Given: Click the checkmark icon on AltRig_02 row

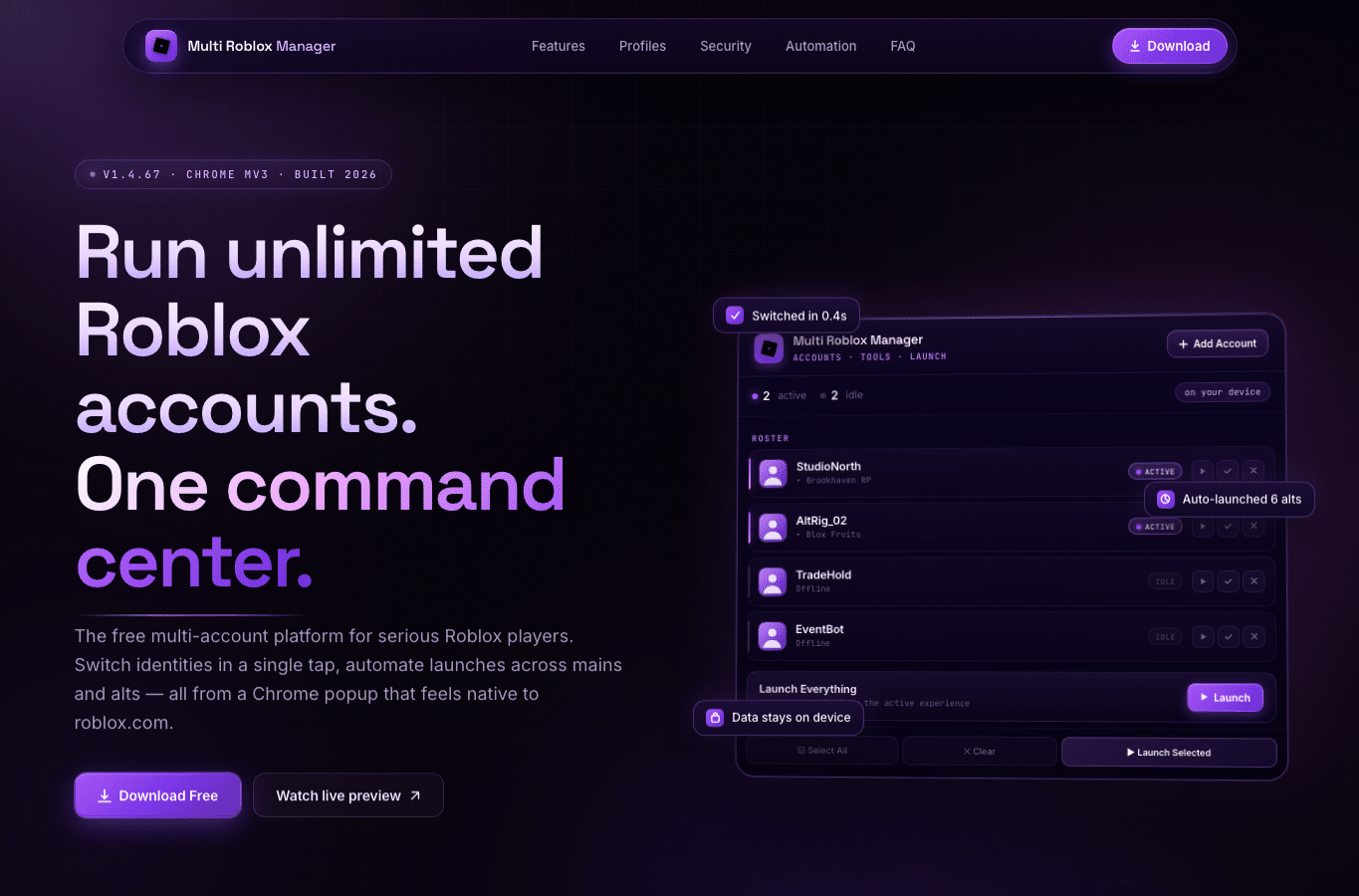Looking at the screenshot, I should (1229, 527).
